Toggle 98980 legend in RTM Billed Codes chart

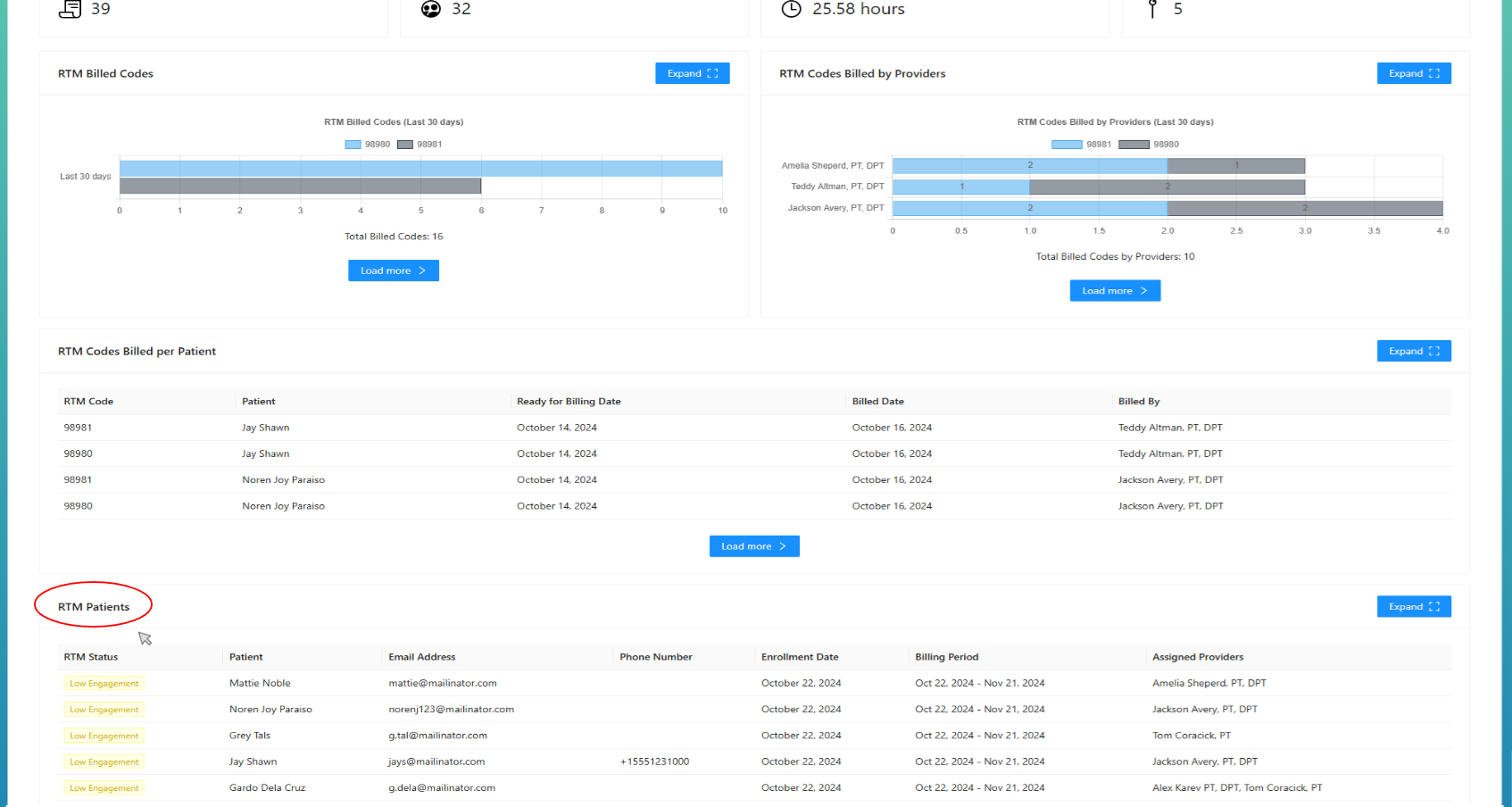pos(368,145)
